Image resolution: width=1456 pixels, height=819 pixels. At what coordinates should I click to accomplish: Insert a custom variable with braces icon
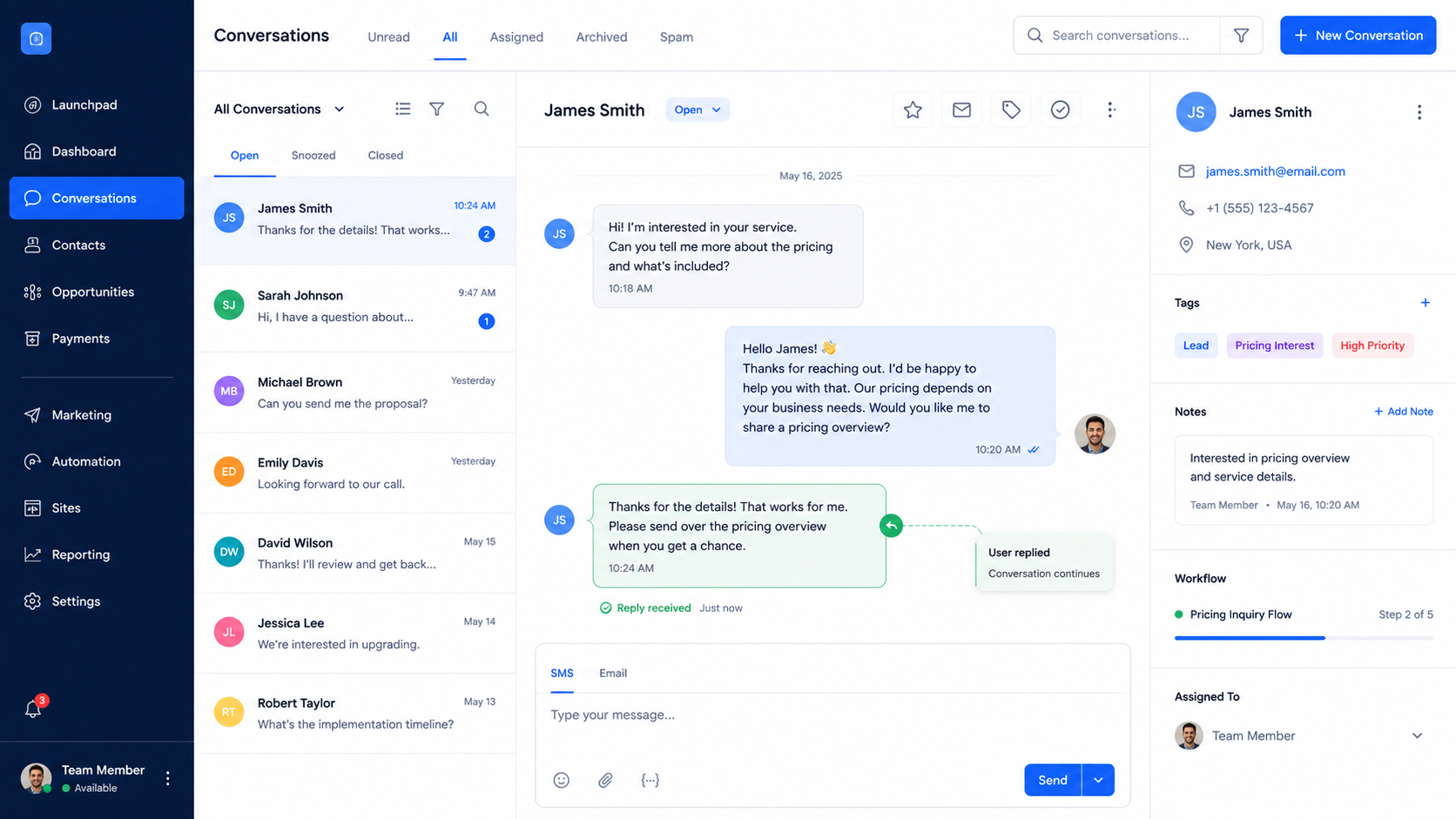point(650,780)
